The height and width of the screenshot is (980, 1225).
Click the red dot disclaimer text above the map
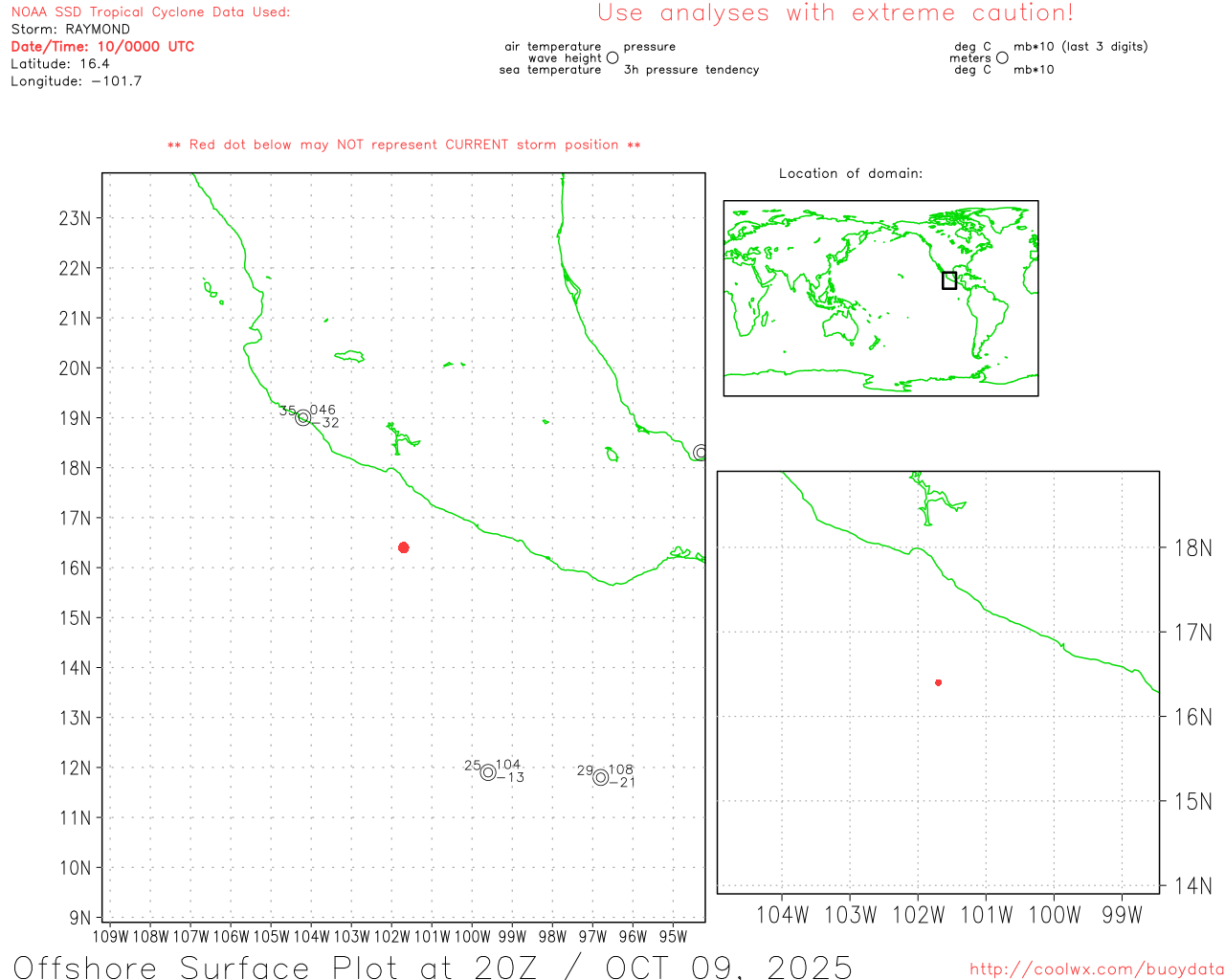404,145
